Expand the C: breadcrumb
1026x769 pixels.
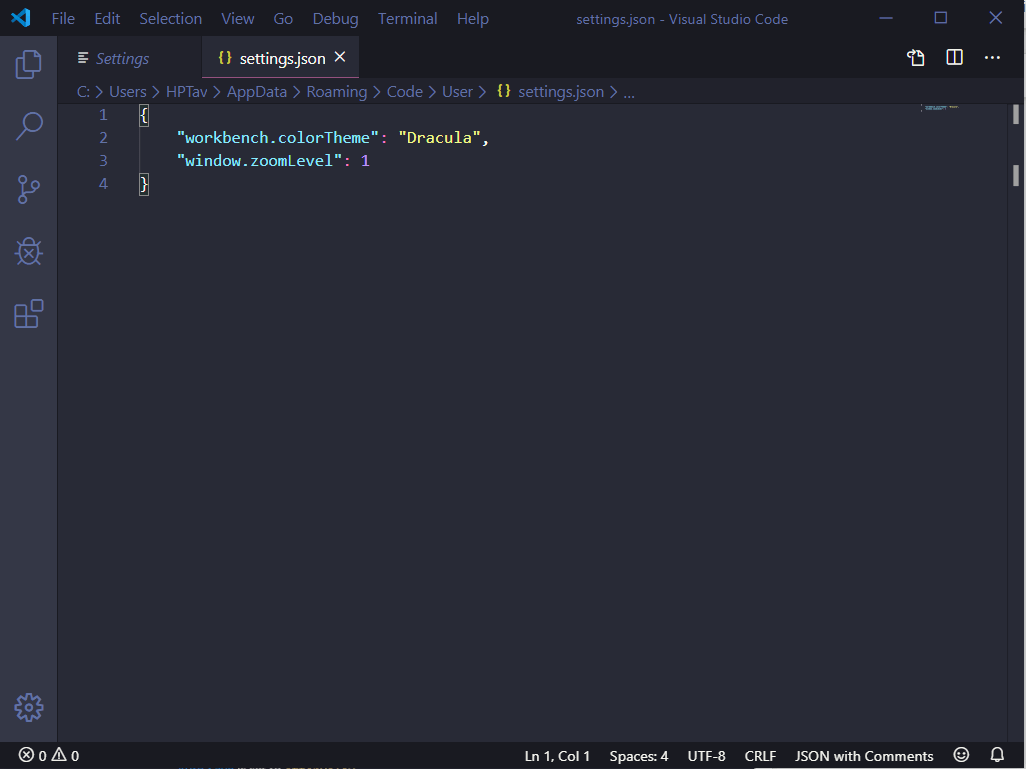tap(83, 92)
